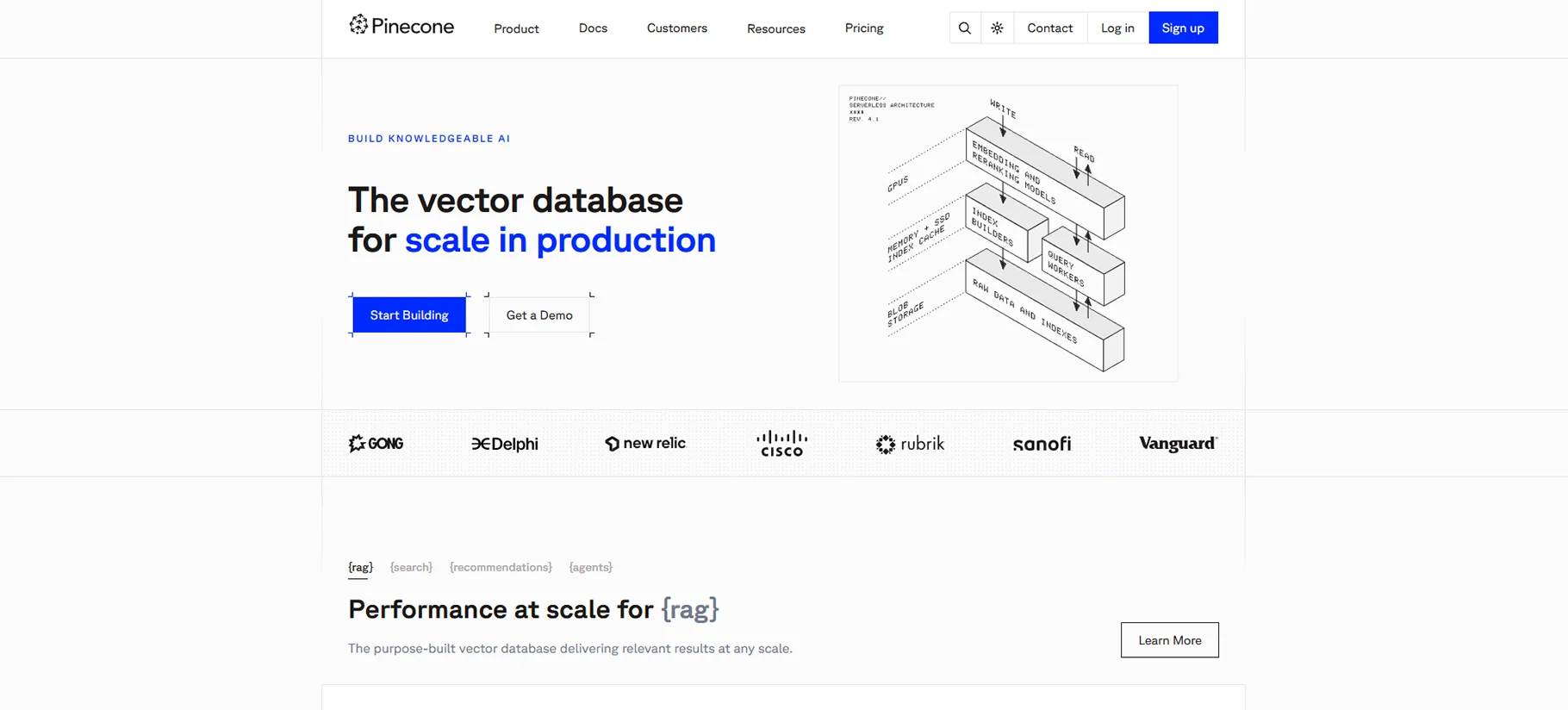Viewport: 1568px width, 710px height.
Task: Click the "Performance at scale for {rag}" heading
Action: pos(533,609)
